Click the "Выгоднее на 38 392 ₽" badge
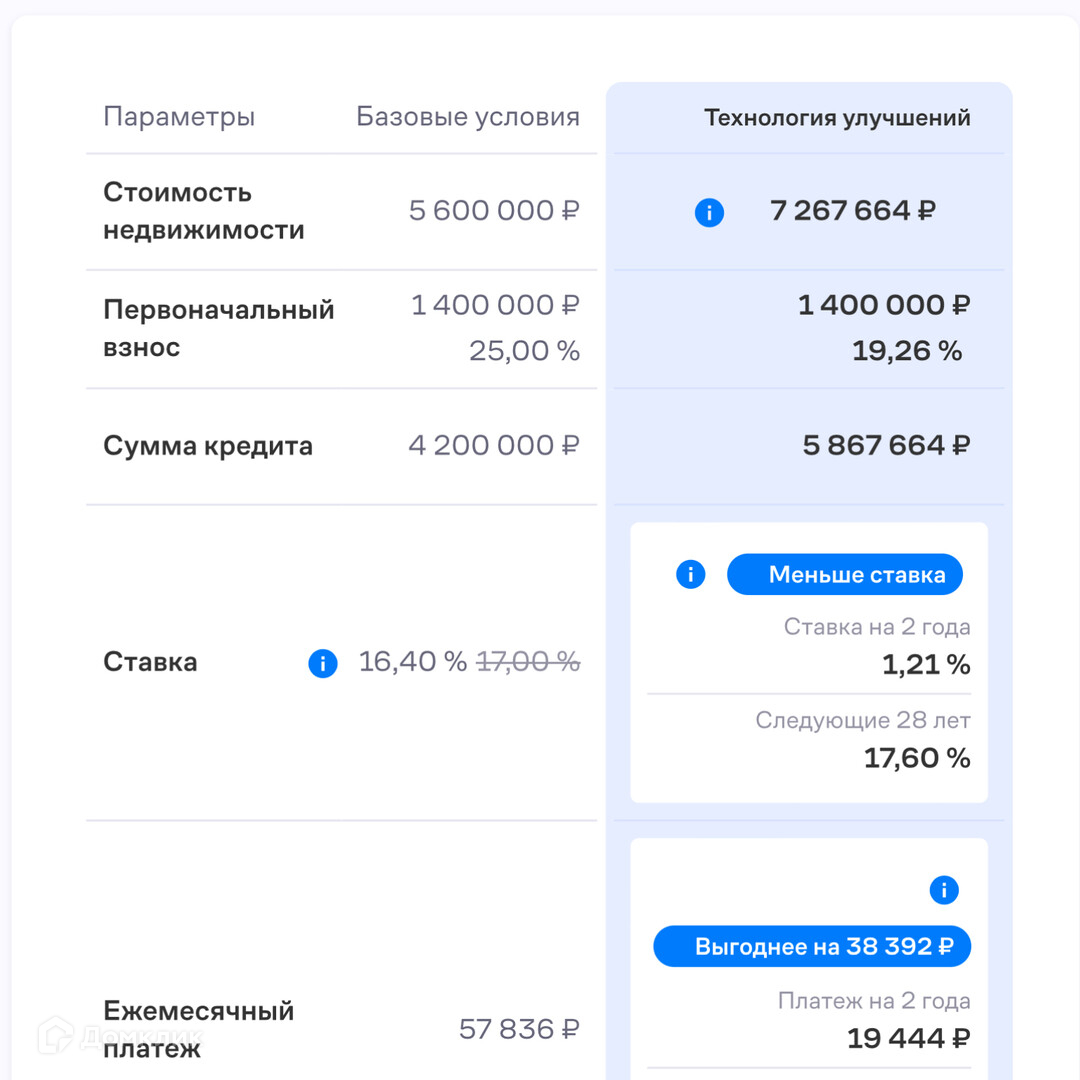 pyautogui.click(x=812, y=946)
